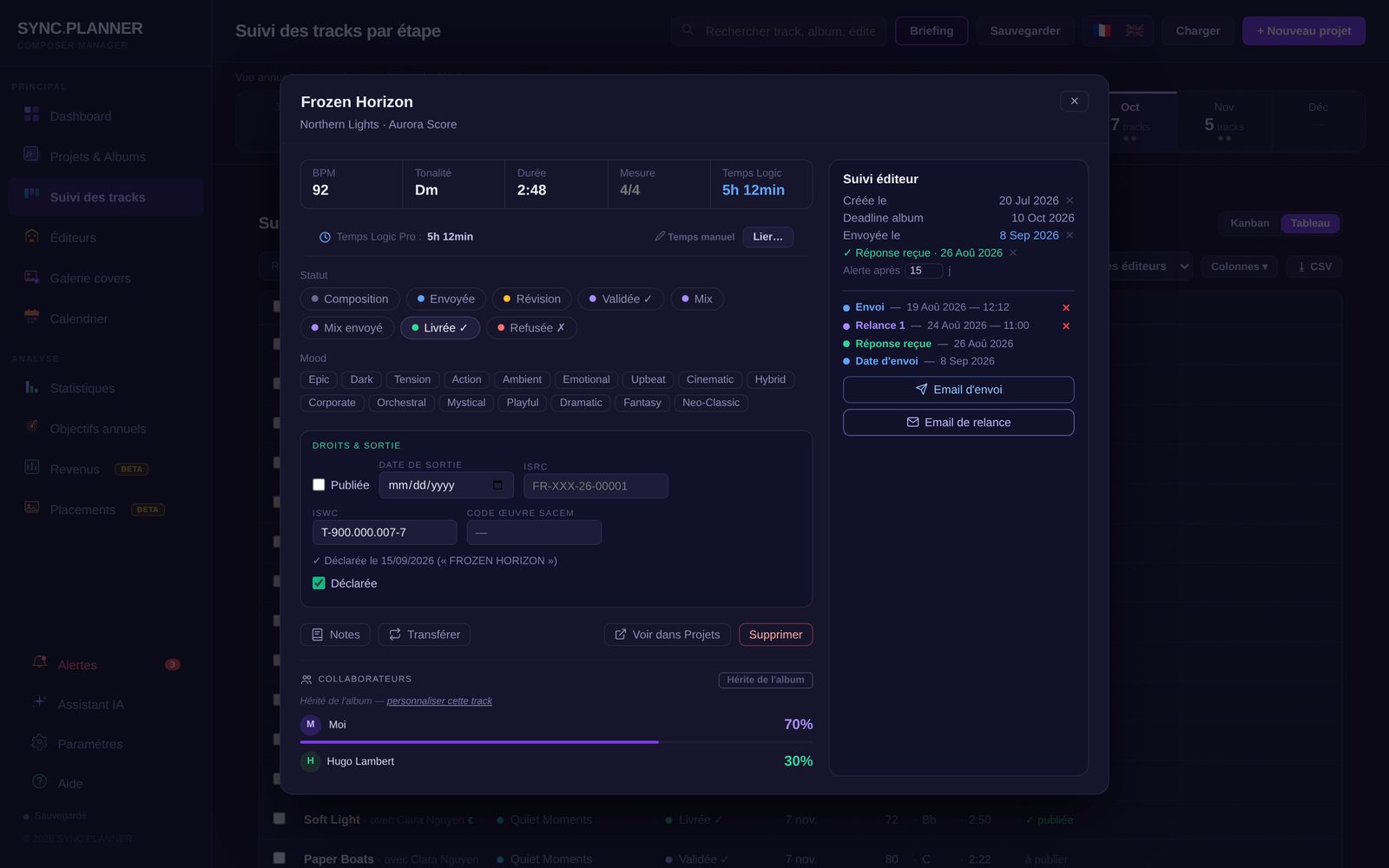Set status to Révision
This screenshot has width=1389, height=868.
(531, 299)
